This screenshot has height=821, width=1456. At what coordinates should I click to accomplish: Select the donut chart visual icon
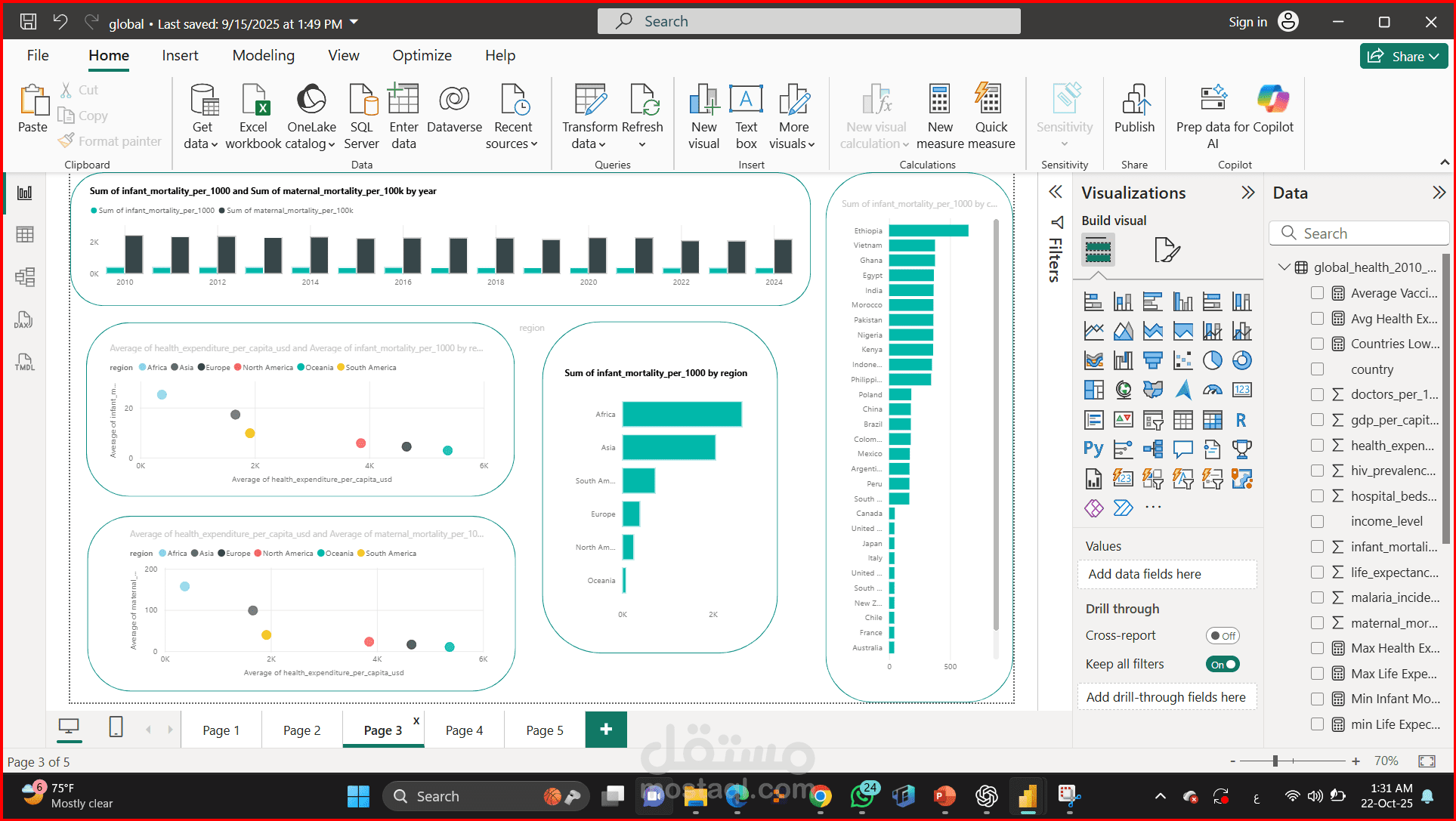coord(1241,361)
